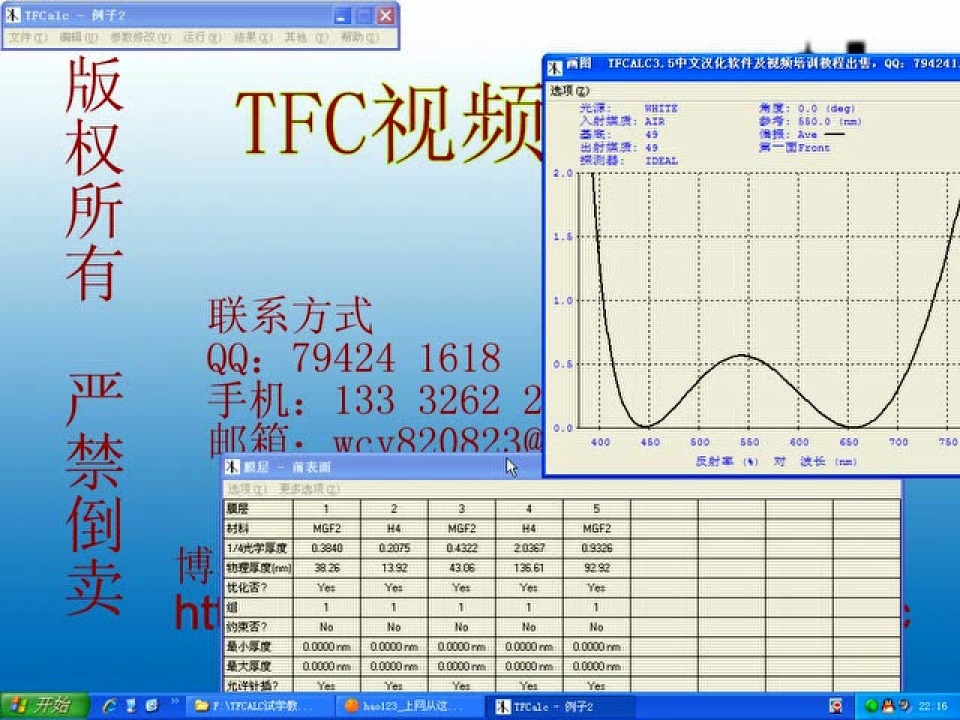Toggle layer 1 优化否 Yes cell

click(x=327, y=587)
